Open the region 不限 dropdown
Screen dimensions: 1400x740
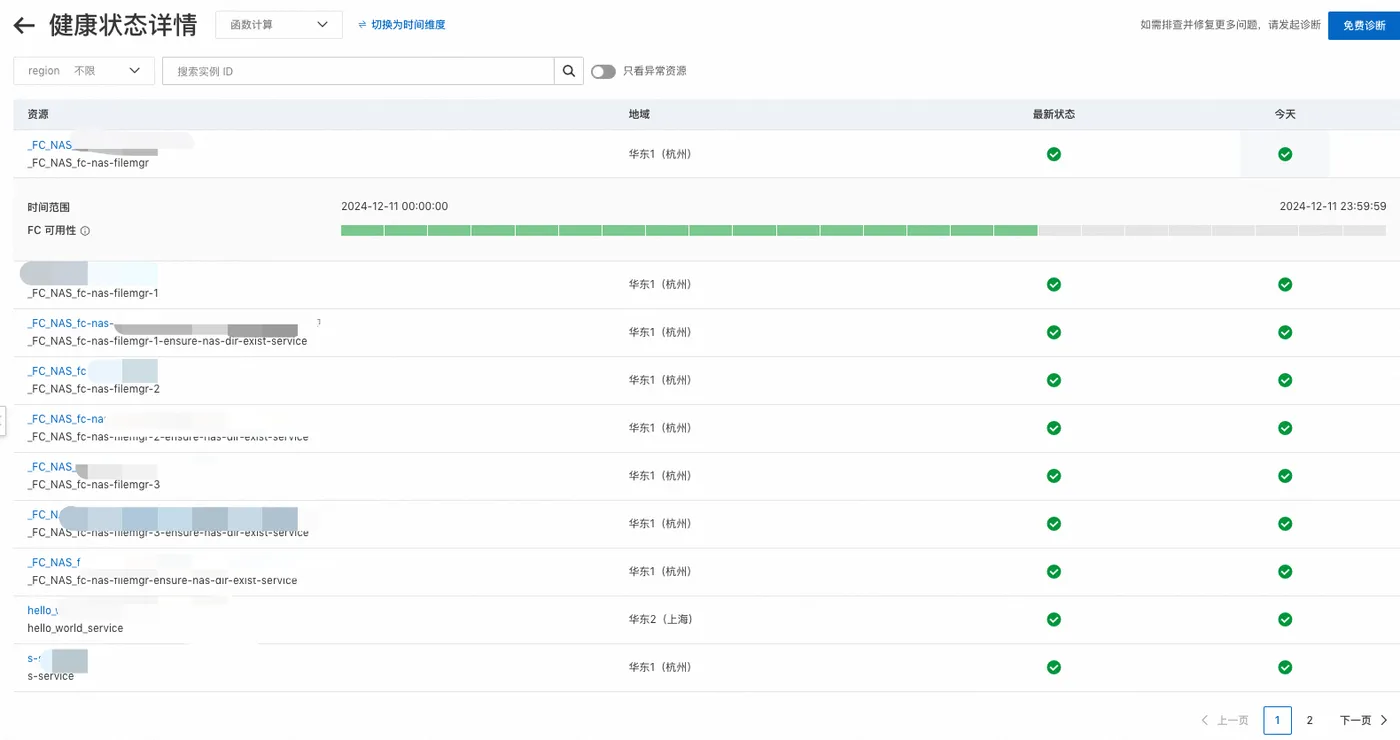coord(84,71)
